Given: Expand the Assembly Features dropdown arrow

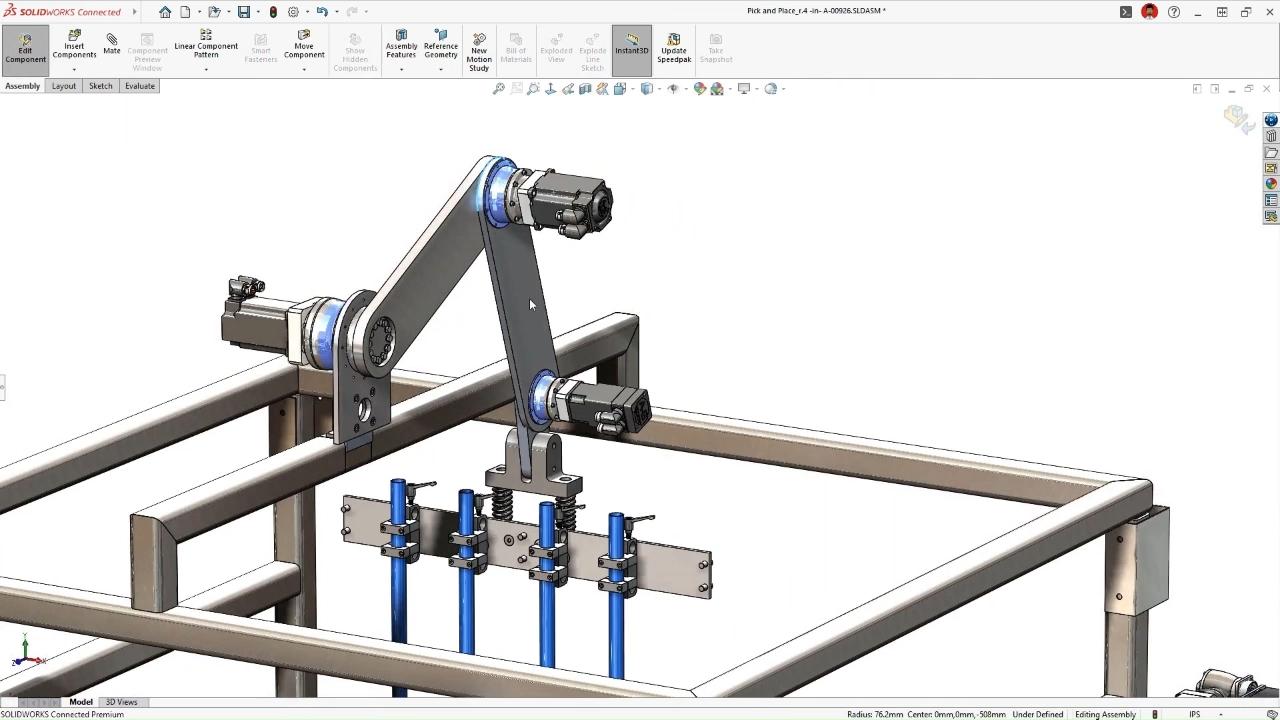Looking at the screenshot, I should point(401,69).
